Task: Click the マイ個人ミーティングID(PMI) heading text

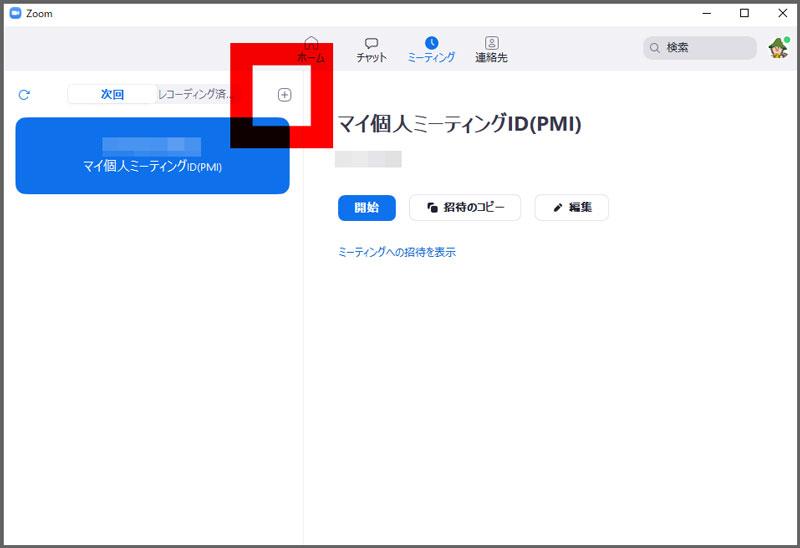Action: pos(459,124)
